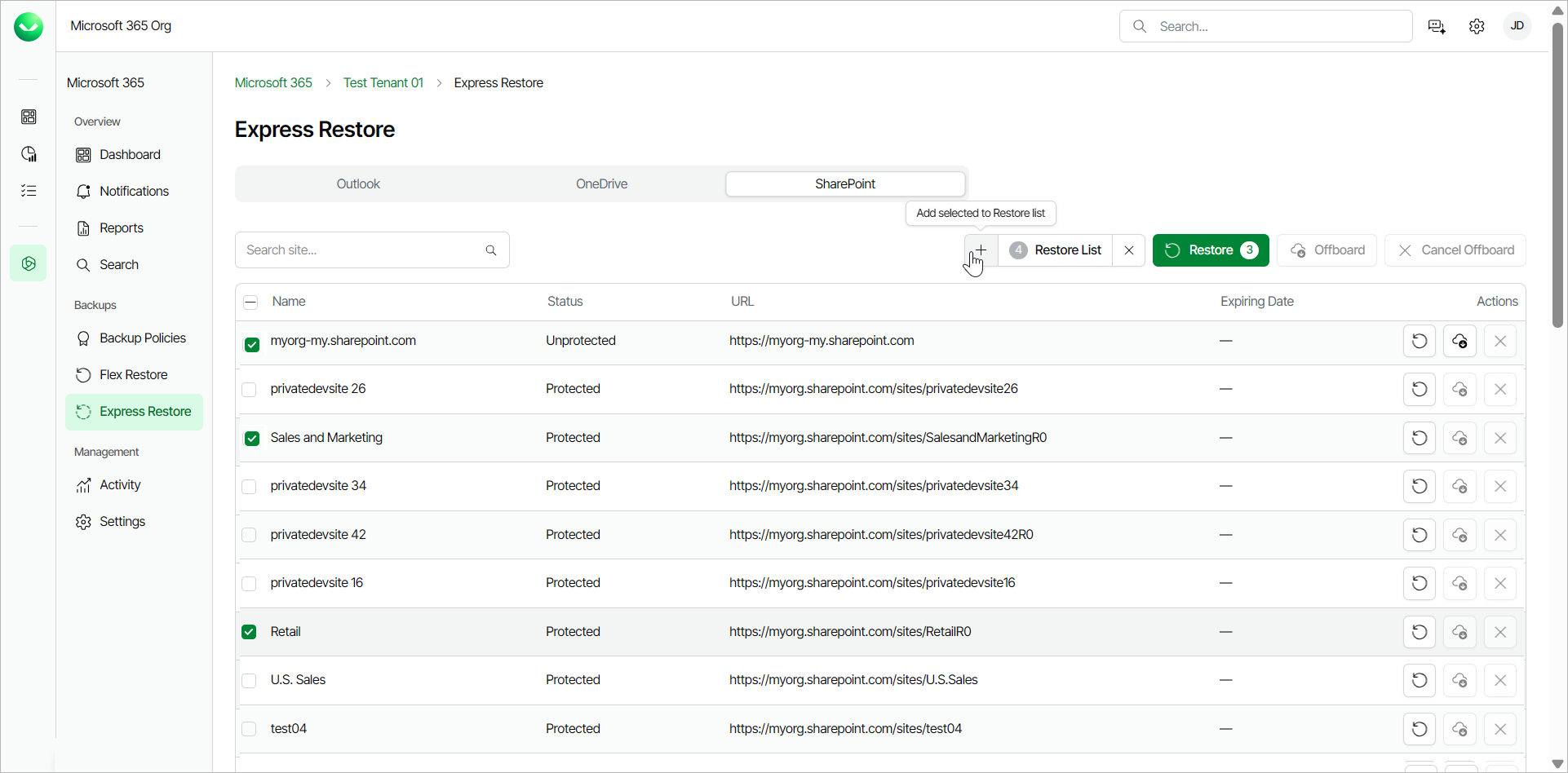Viewport: 1568px width, 773px height.
Task: Click the top bar Search field
Action: click(1266, 26)
